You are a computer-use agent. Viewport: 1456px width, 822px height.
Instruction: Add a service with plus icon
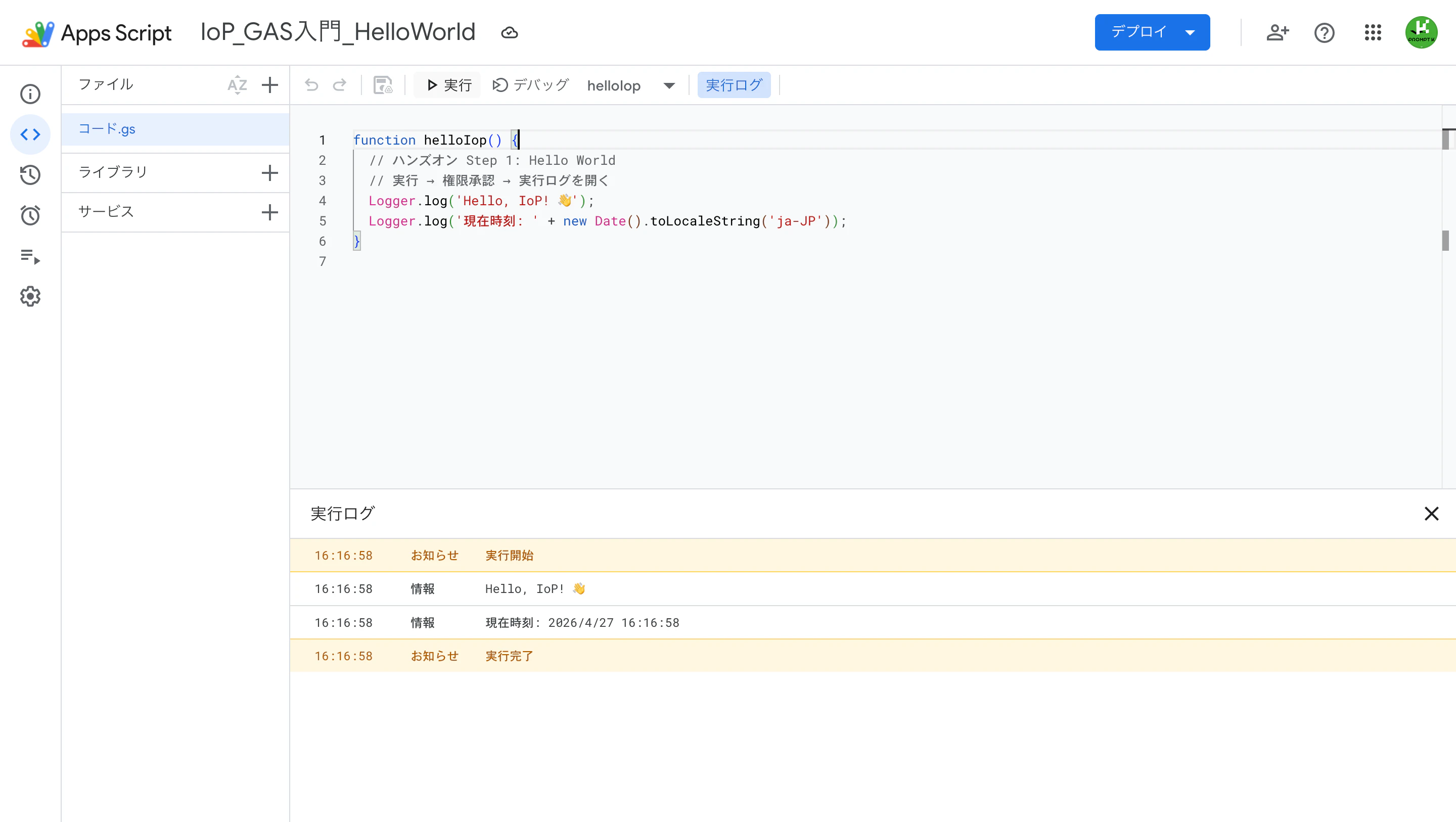tap(269, 212)
